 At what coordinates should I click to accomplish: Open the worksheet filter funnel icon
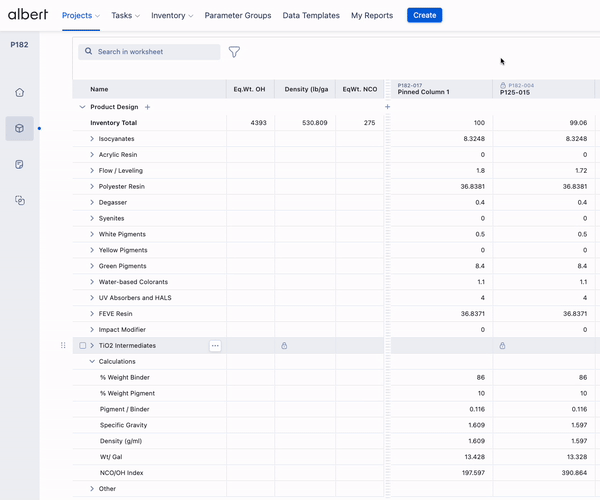click(234, 52)
